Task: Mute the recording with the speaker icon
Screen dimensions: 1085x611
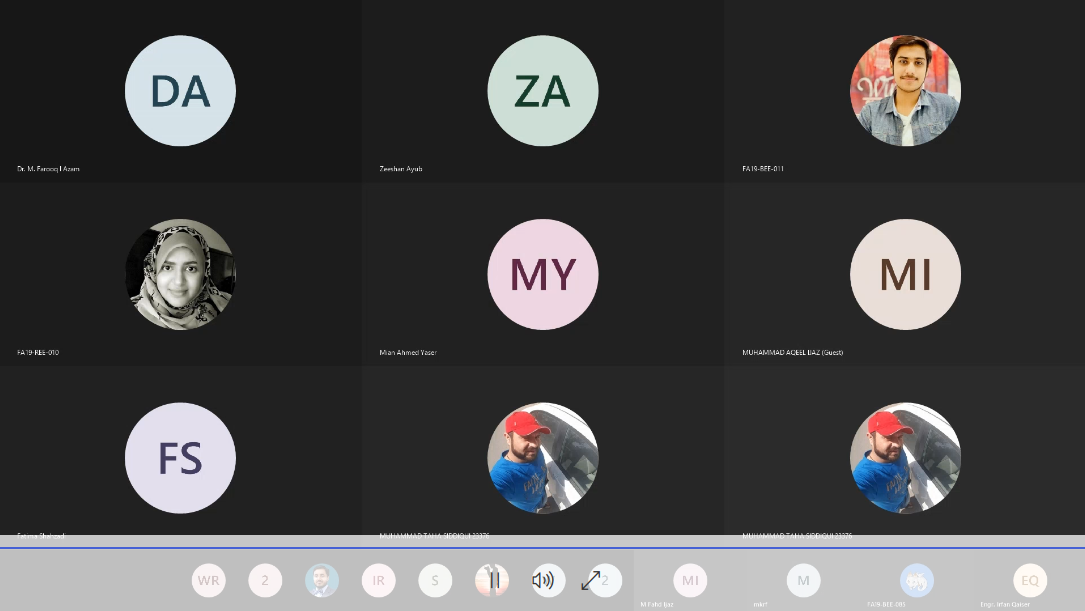Action: pyautogui.click(x=544, y=580)
